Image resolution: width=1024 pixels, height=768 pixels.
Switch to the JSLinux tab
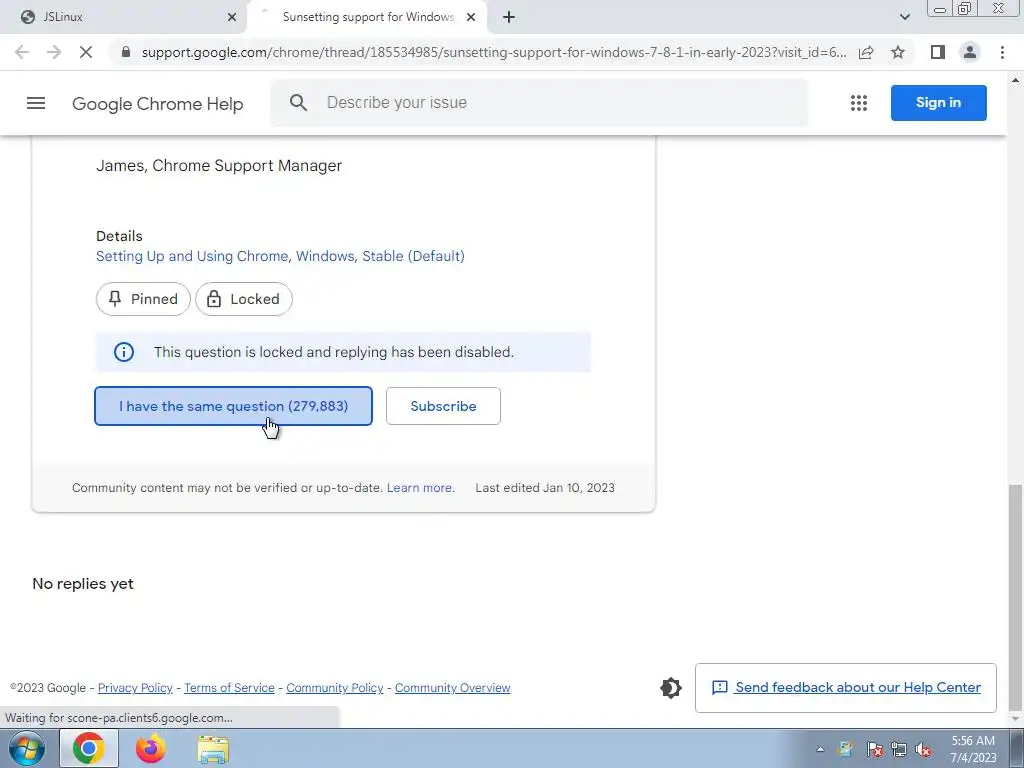(x=123, y=17)
